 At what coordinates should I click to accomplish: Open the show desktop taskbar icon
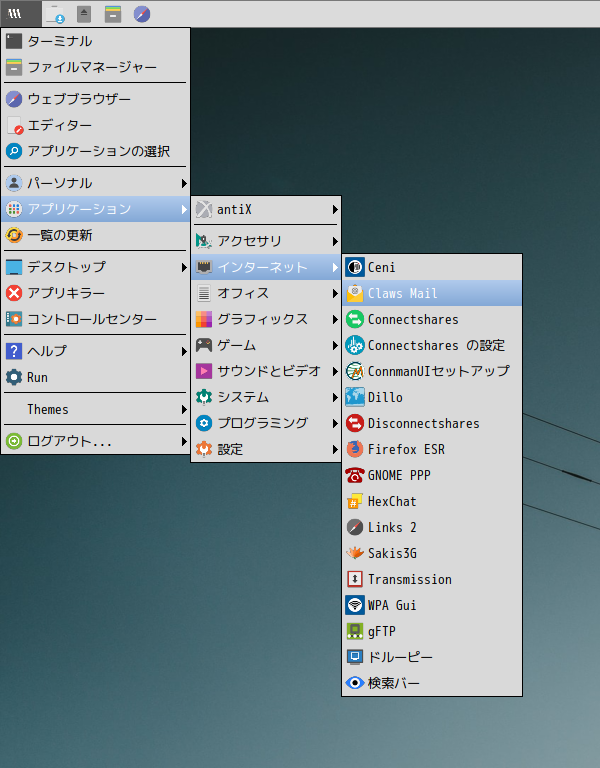[x=55, y=14]
